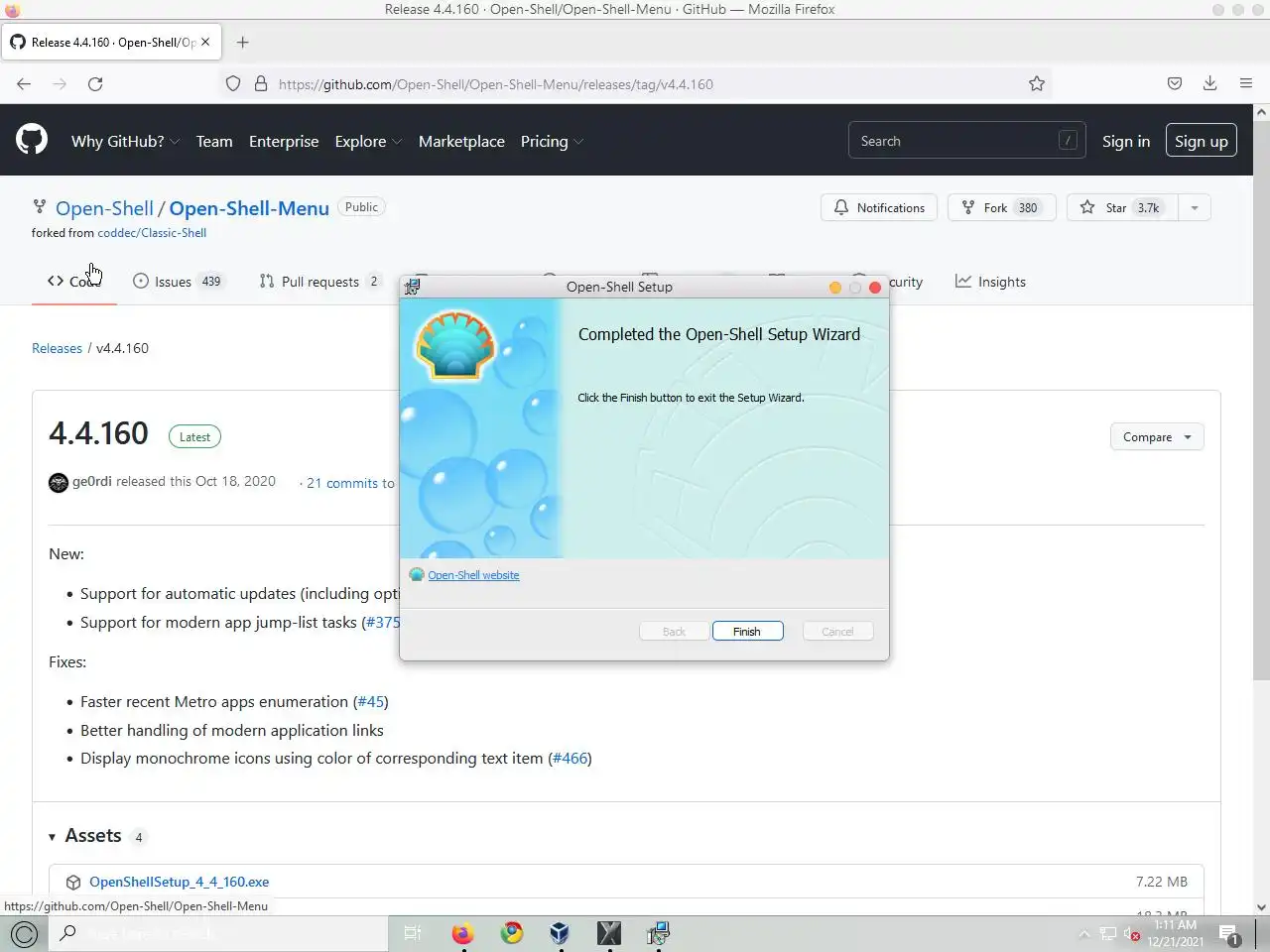Open the Open-Shell organization link
The height and width of the screenshot is (952, 1270).
click(104, 208)
